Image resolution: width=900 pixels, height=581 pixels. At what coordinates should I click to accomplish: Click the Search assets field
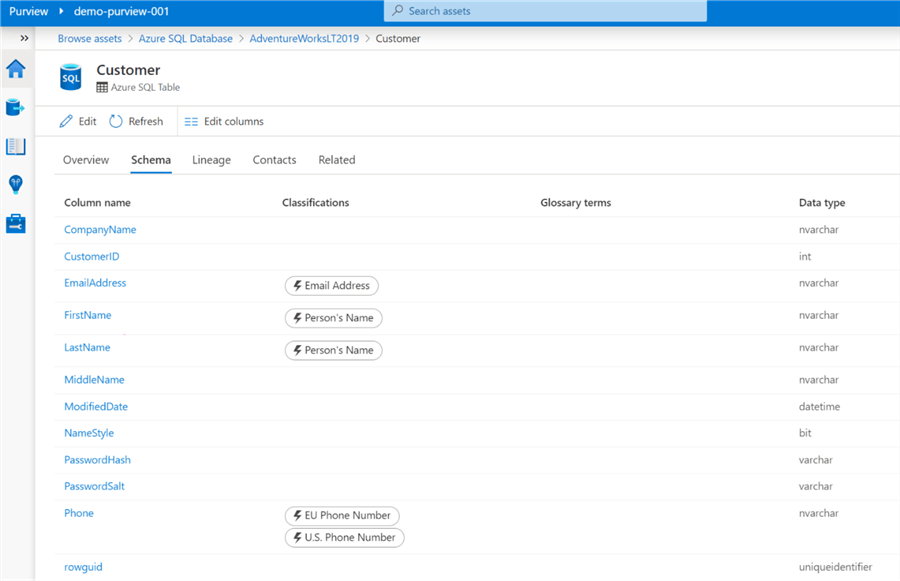[545, 11]
